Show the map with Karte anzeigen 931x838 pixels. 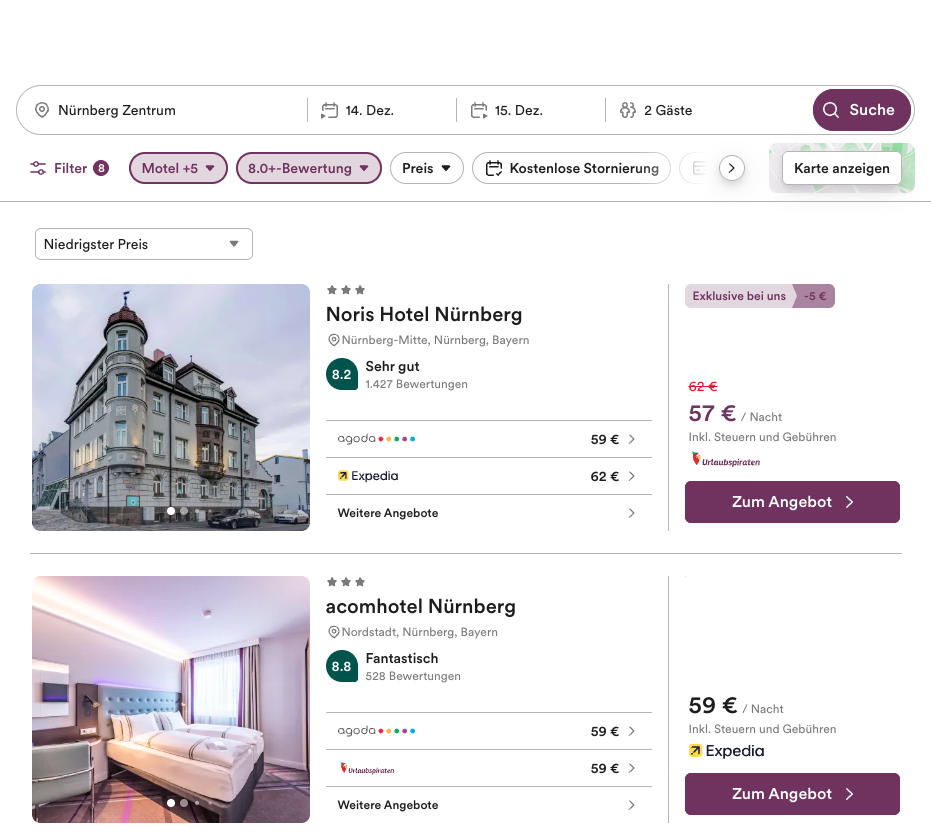841,168
